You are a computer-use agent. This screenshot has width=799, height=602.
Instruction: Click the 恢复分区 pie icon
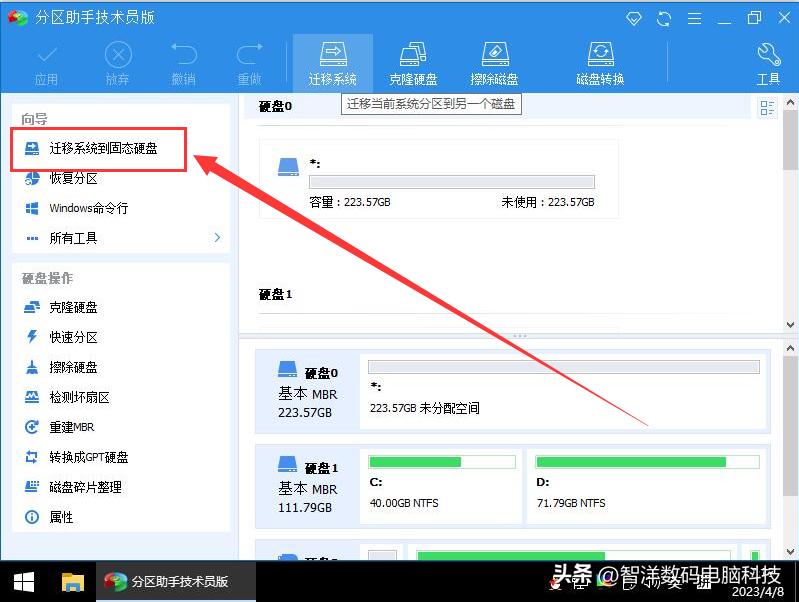[x=32, y=178]
